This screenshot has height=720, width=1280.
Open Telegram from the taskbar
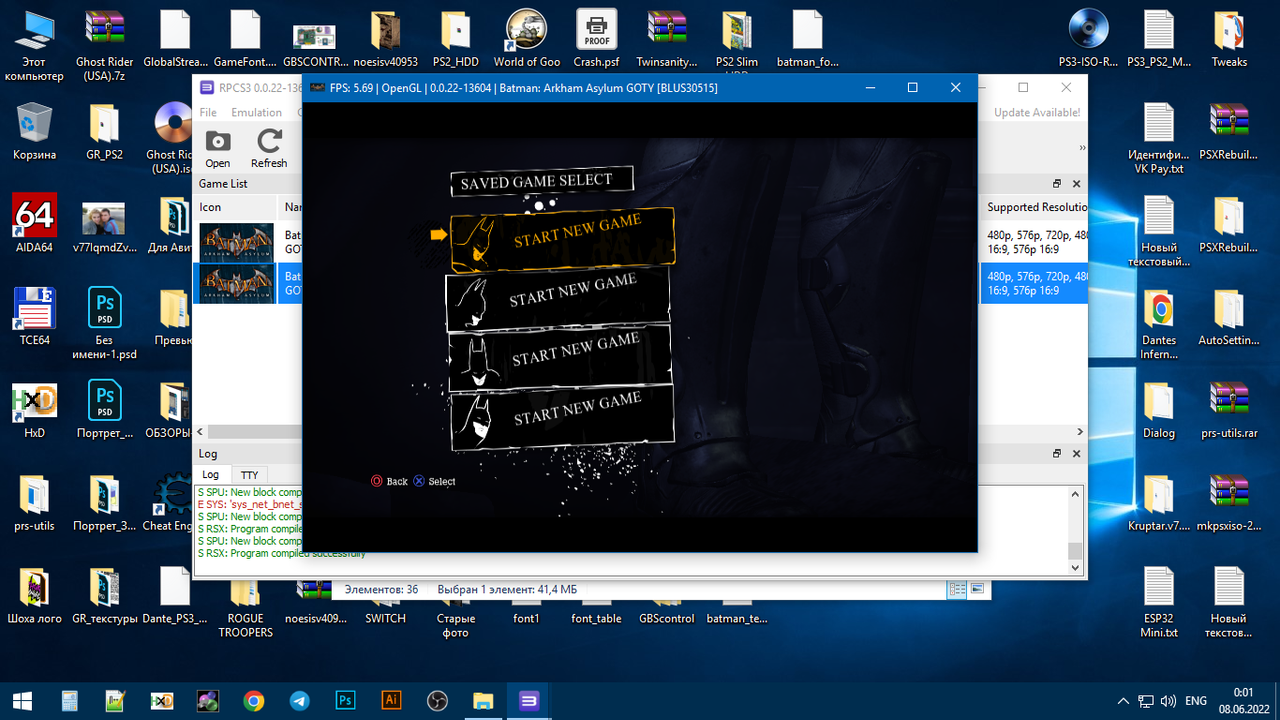(x=299, y=701)
